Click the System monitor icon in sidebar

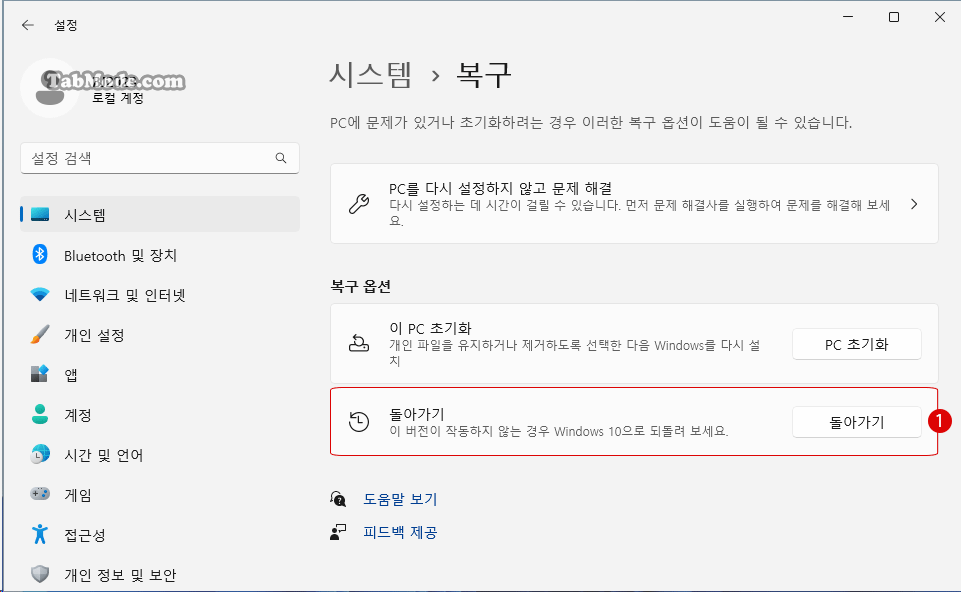(x=40, y=214)
